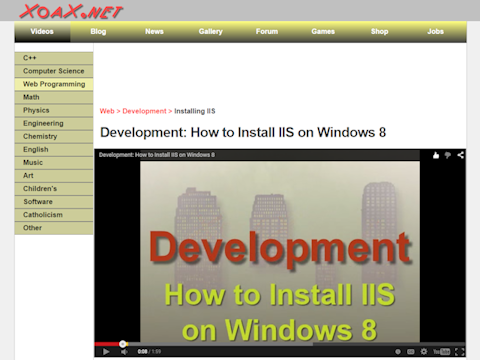Image resolution: width=480 pixels, height=360 pixels.
Task: Like the video with thumbs up icon
Action: pos(436,155)
